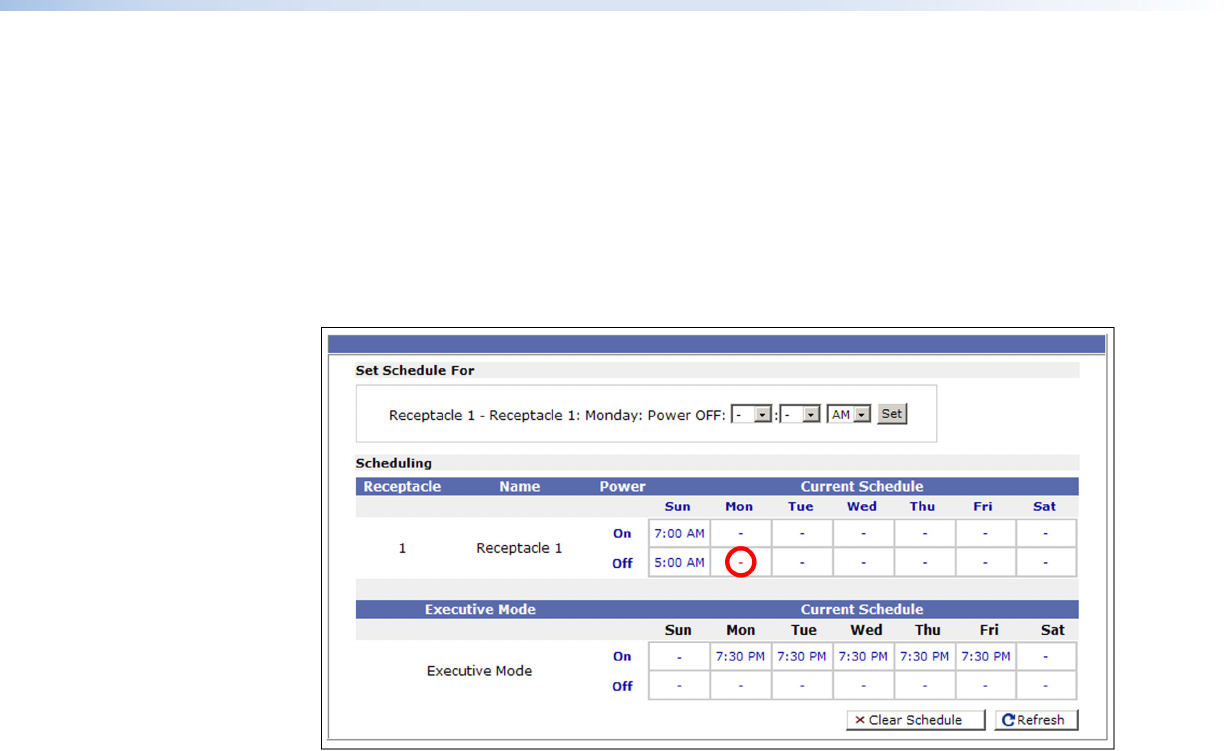This screenshot has width=1224, height=751.
Task: Click the Clear Schedule button
Action: (914, 720)
